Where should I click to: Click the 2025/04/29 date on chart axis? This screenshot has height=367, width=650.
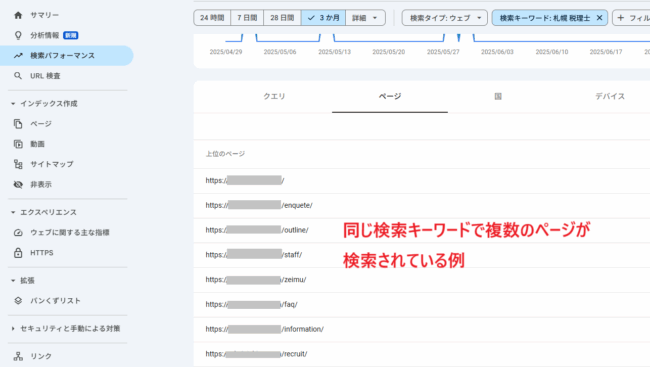tap(226, 52)
